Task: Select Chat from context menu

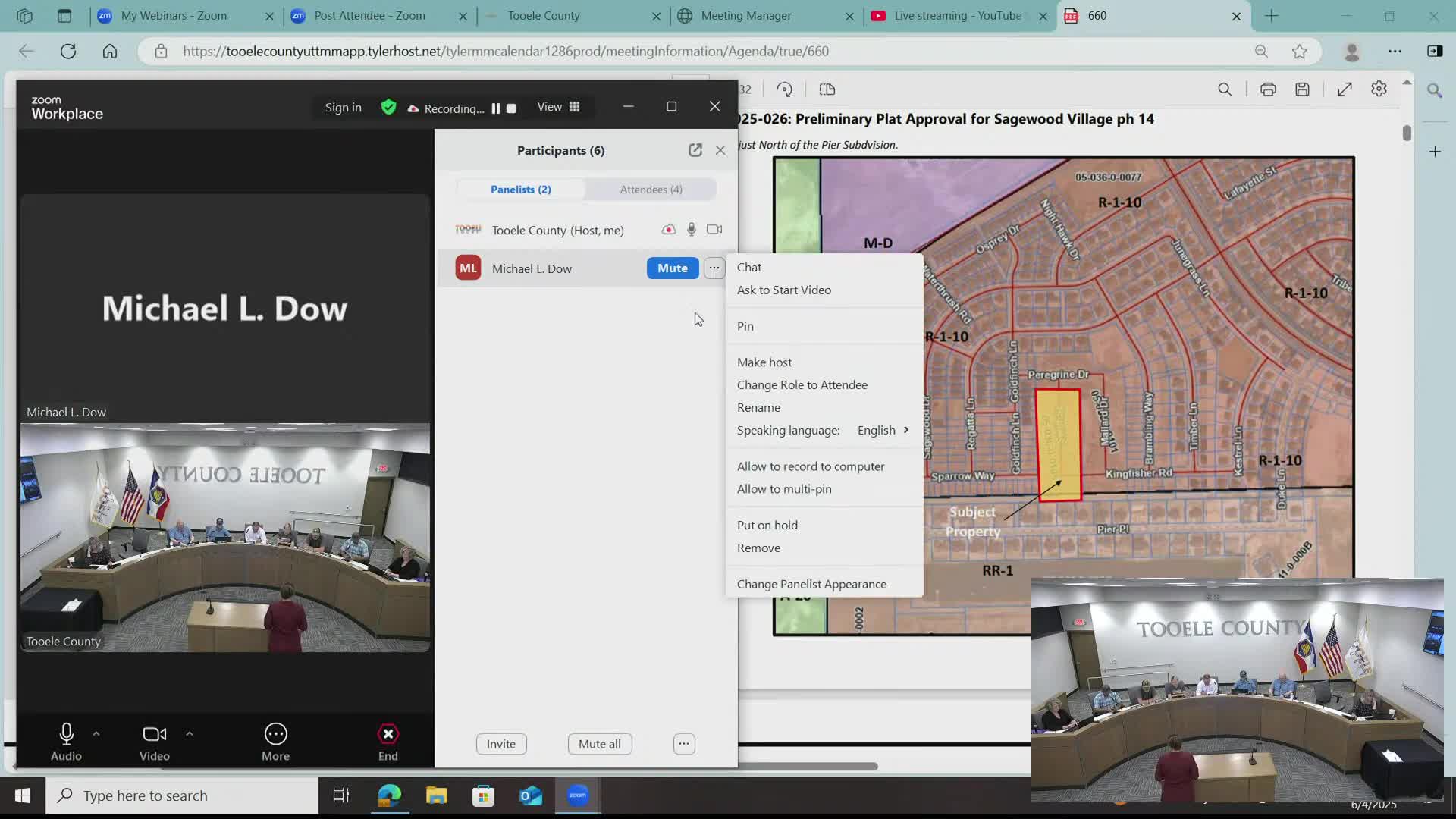Action: [824, 267]
